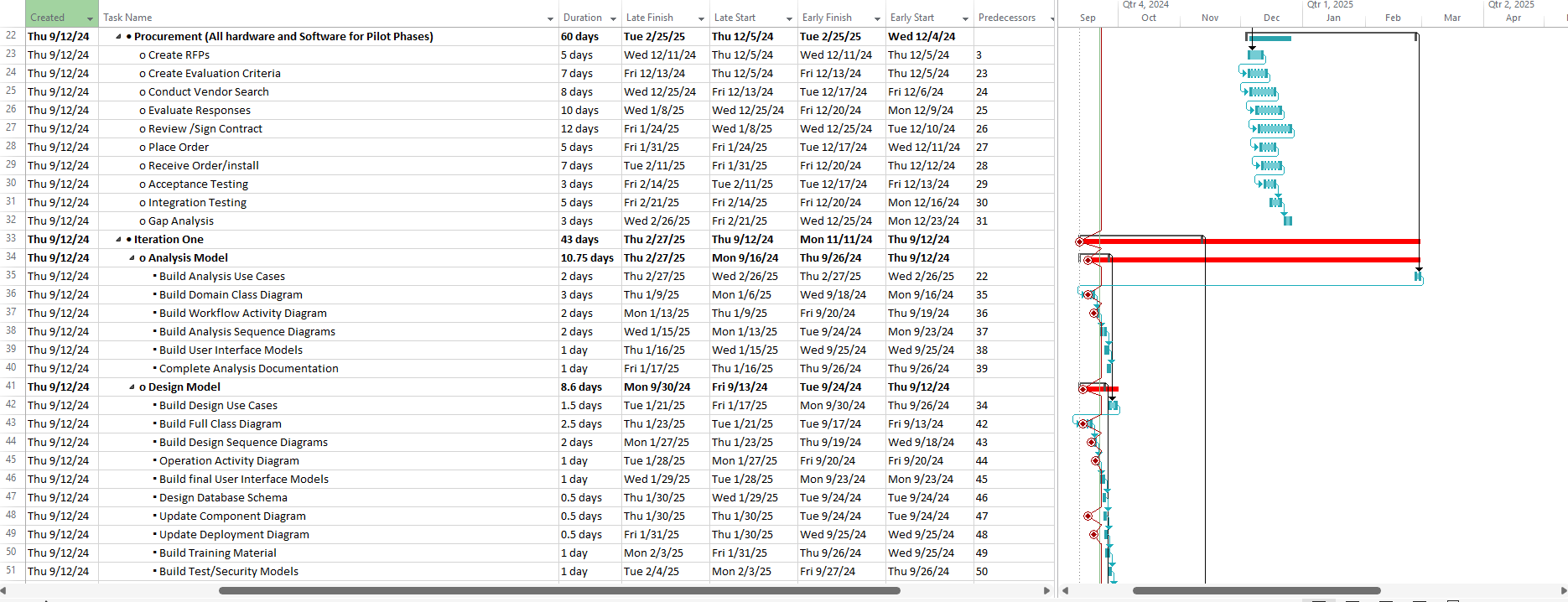Image resolution: width=1568 pixels, height=602 pixels.
Task: Click the Gantt scrollbar left arrow
Action: [x=1065, y=590]
